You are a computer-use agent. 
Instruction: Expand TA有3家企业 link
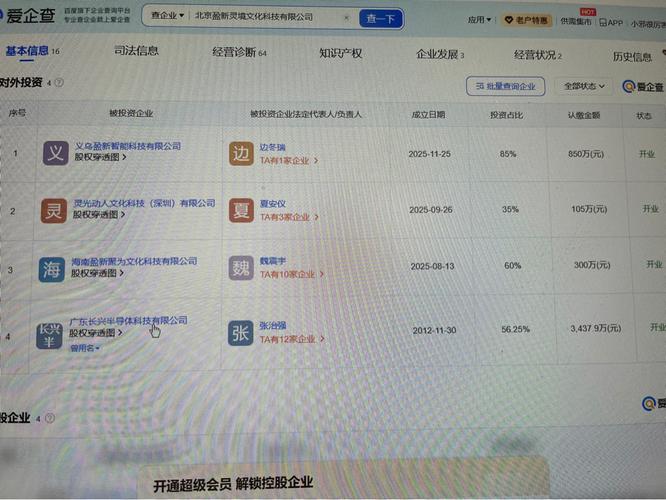tap(289, 217)
